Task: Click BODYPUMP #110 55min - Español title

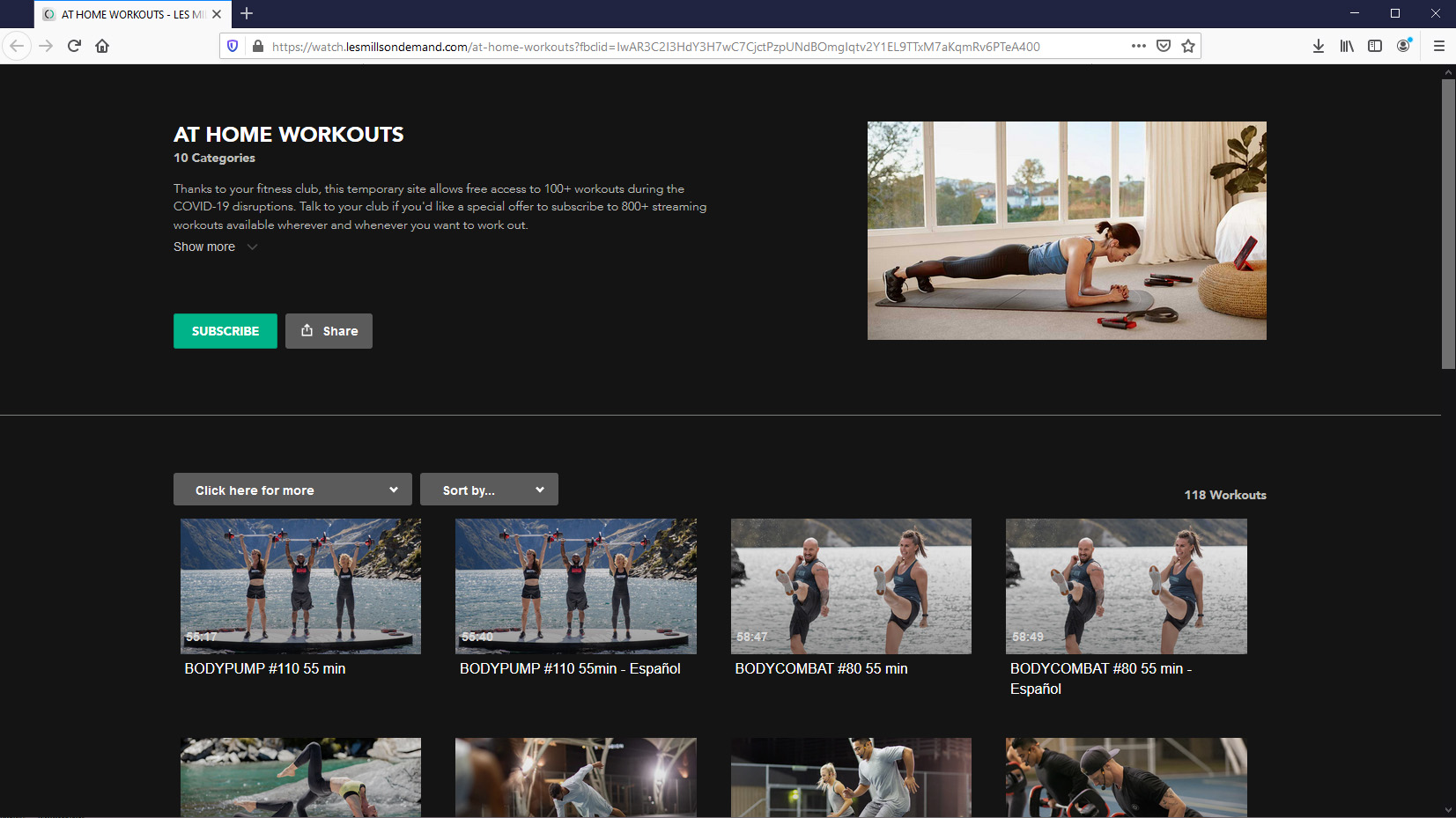Action: (570, 668)
